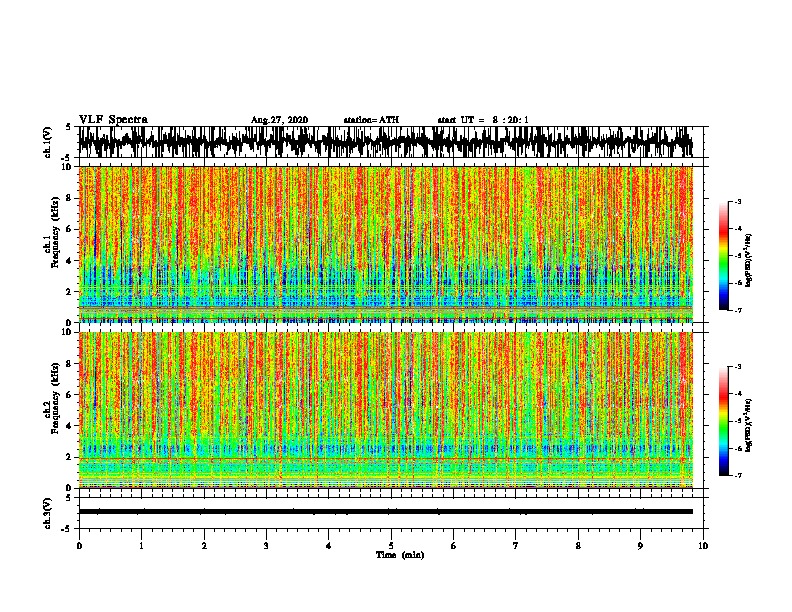Click time axis tick label "1"
The image size is (792, 612).
pyautogui.click(x=141, y=546)
